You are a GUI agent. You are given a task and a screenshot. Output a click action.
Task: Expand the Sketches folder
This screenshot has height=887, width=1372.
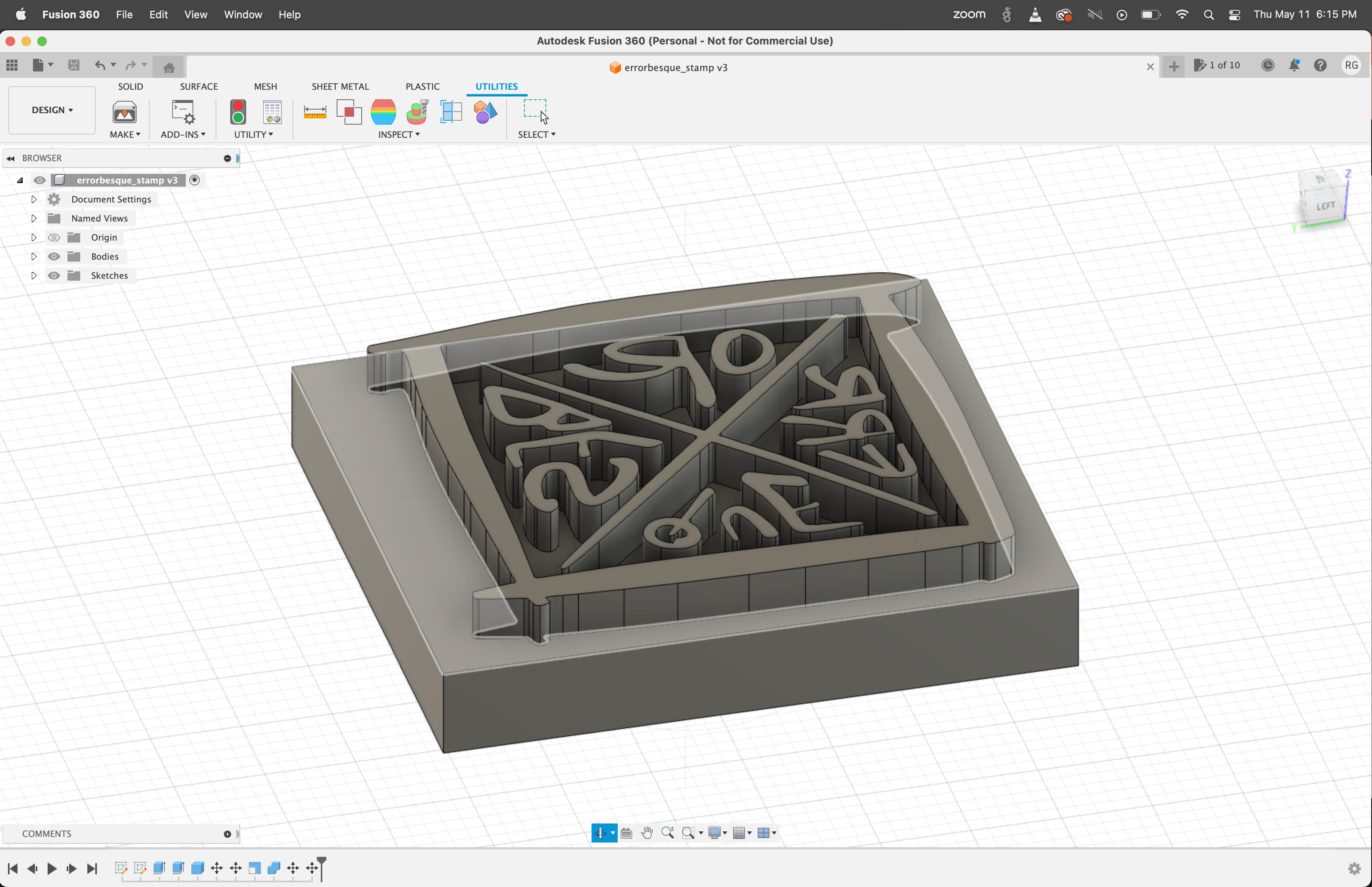33,275
